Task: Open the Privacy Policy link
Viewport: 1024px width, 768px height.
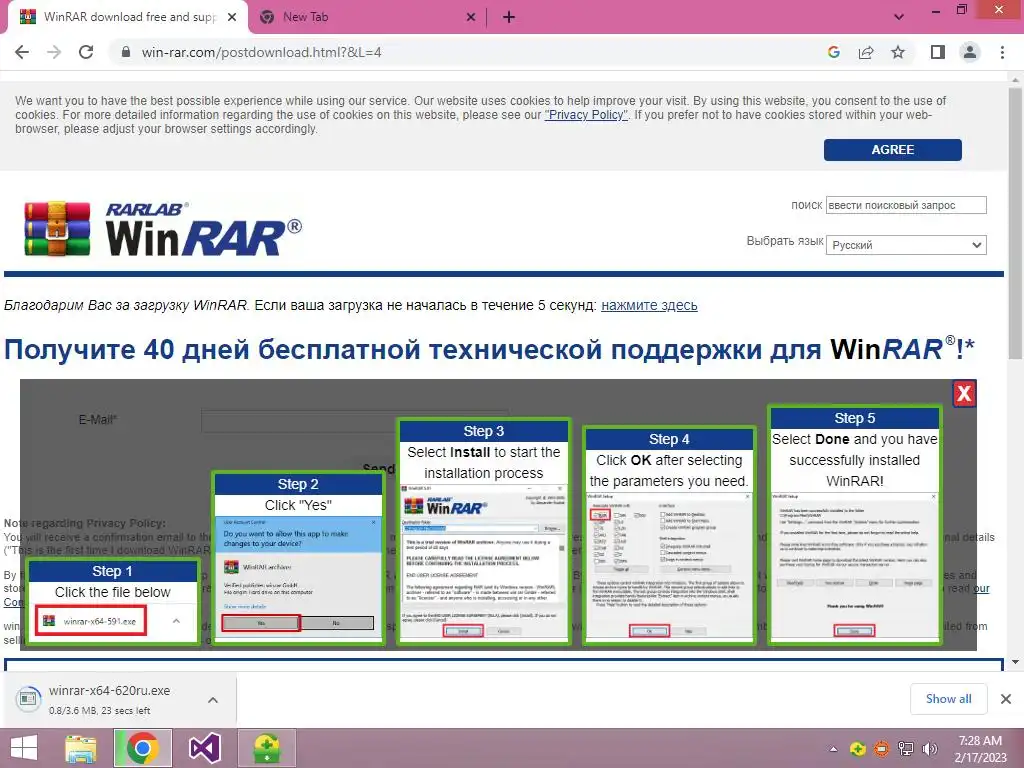Action: click(586, 115)
